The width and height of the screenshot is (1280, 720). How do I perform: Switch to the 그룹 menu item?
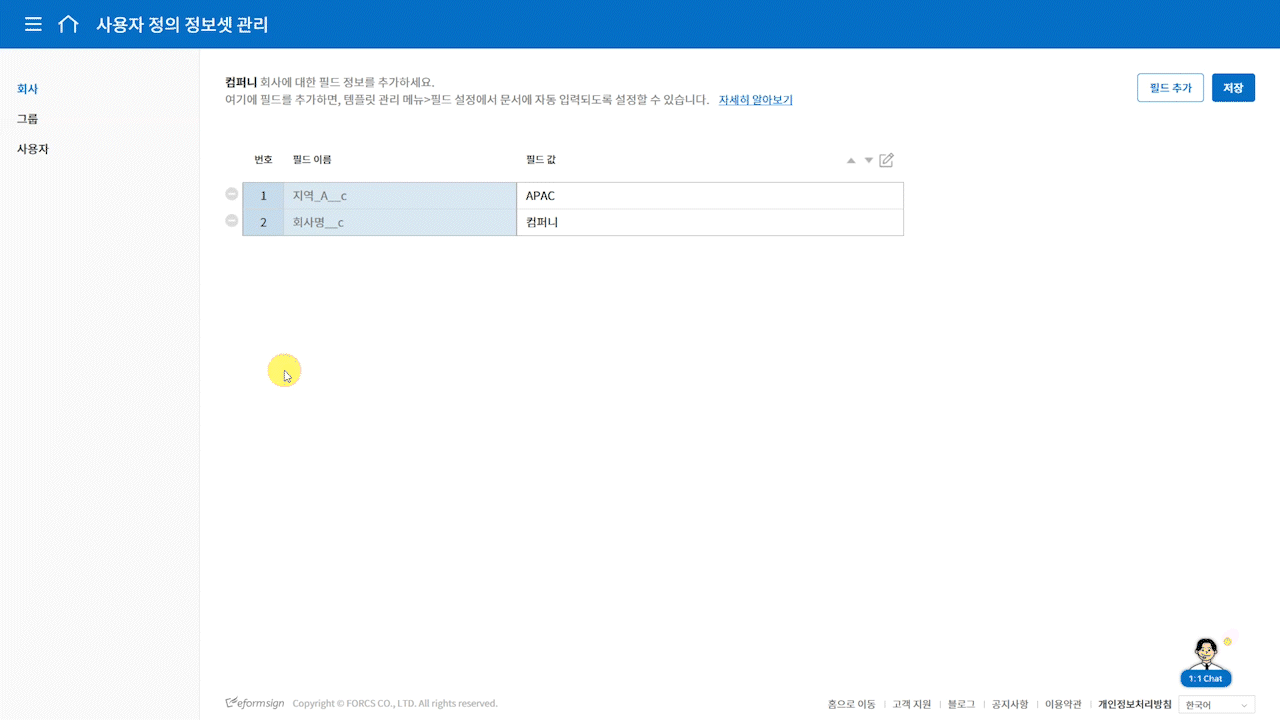point(28,119)
